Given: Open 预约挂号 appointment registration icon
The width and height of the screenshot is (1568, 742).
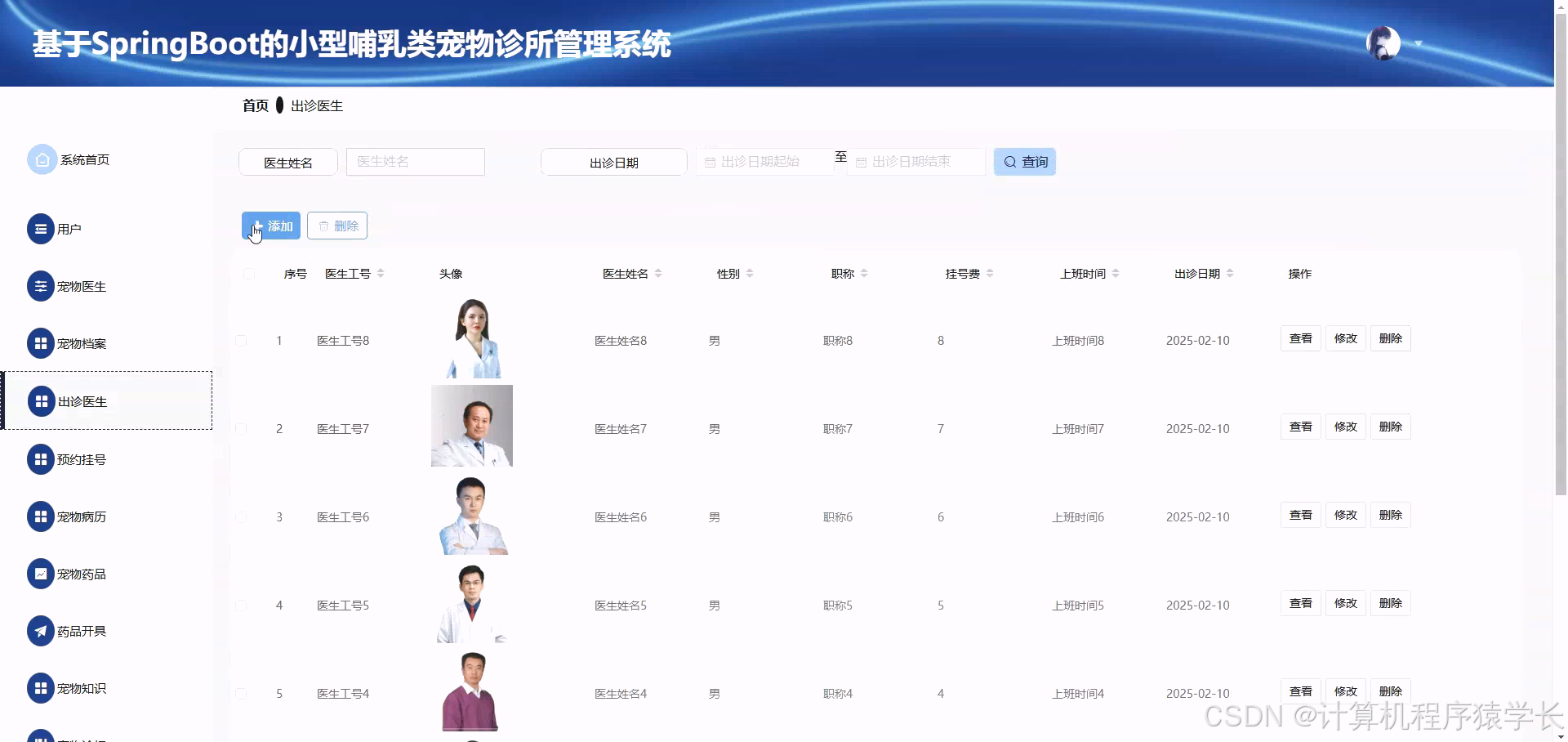Looking at the screenshot, I should coord(42,458).
